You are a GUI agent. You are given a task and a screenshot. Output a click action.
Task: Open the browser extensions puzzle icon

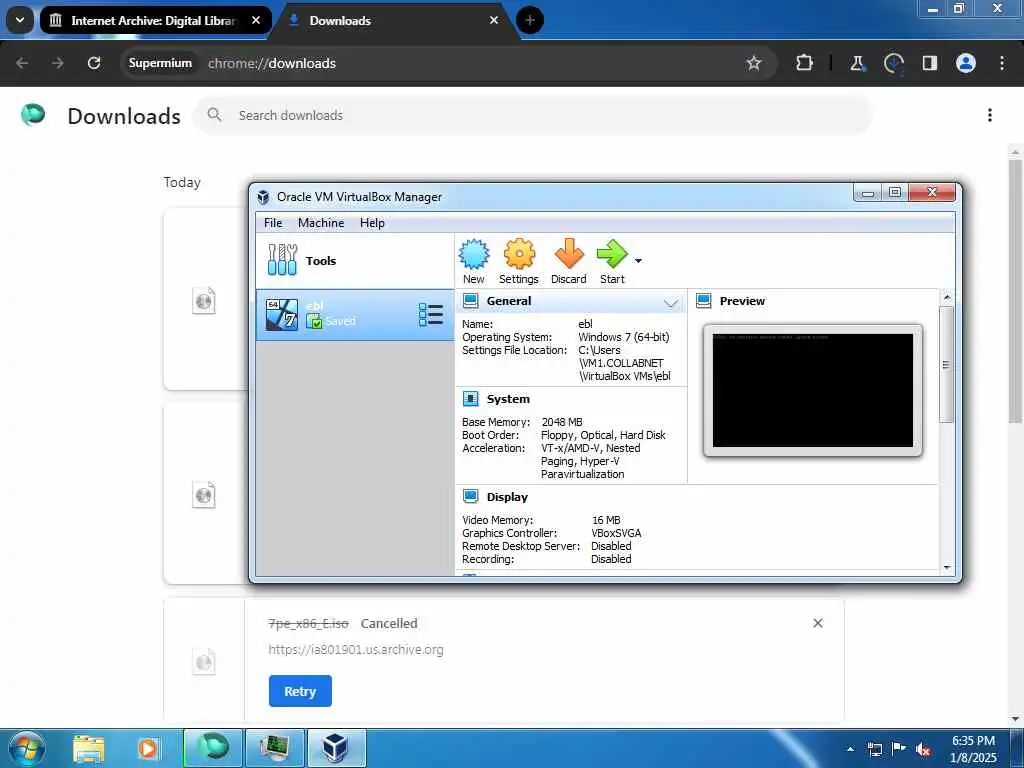(805, 63)
